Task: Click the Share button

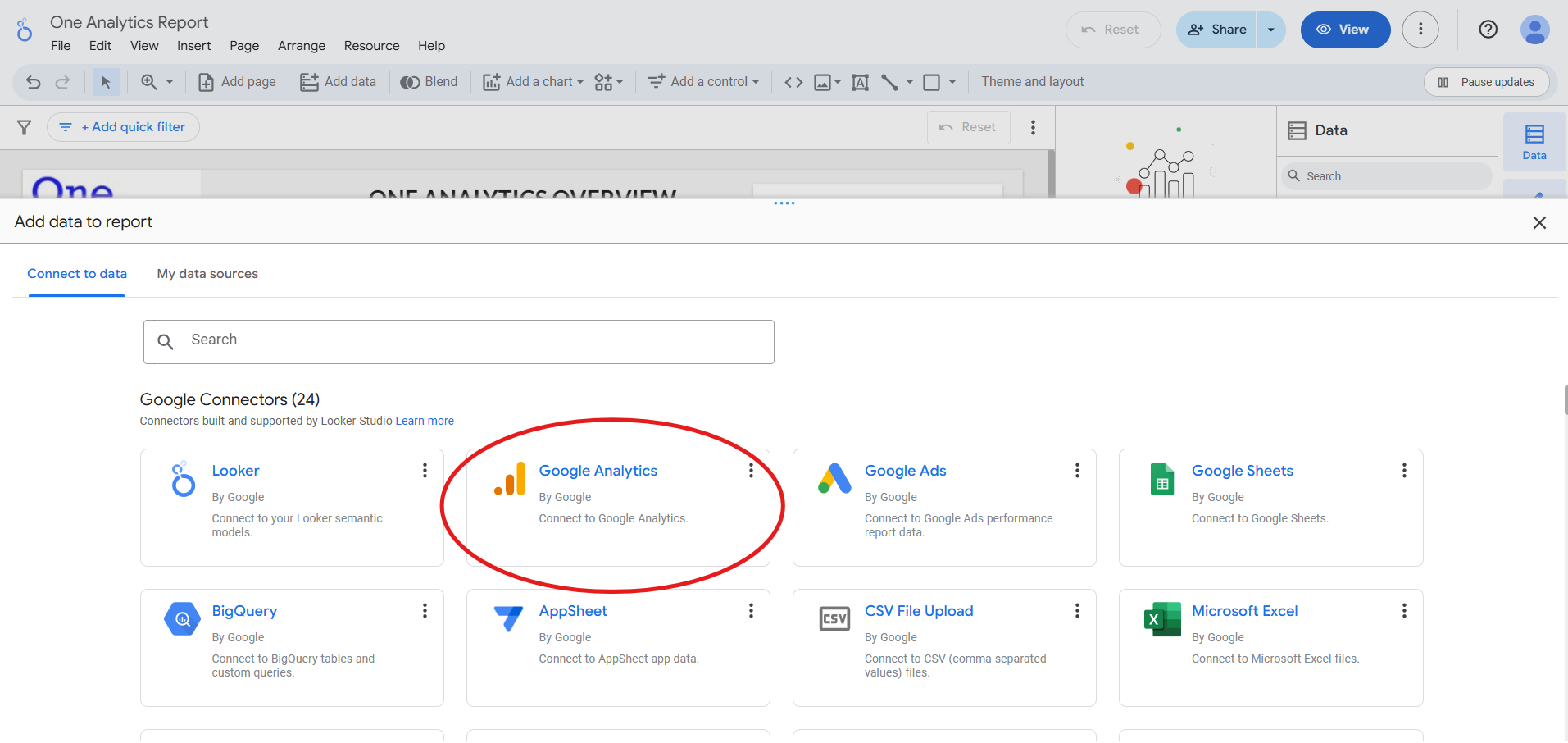Action: [1217, 30]
